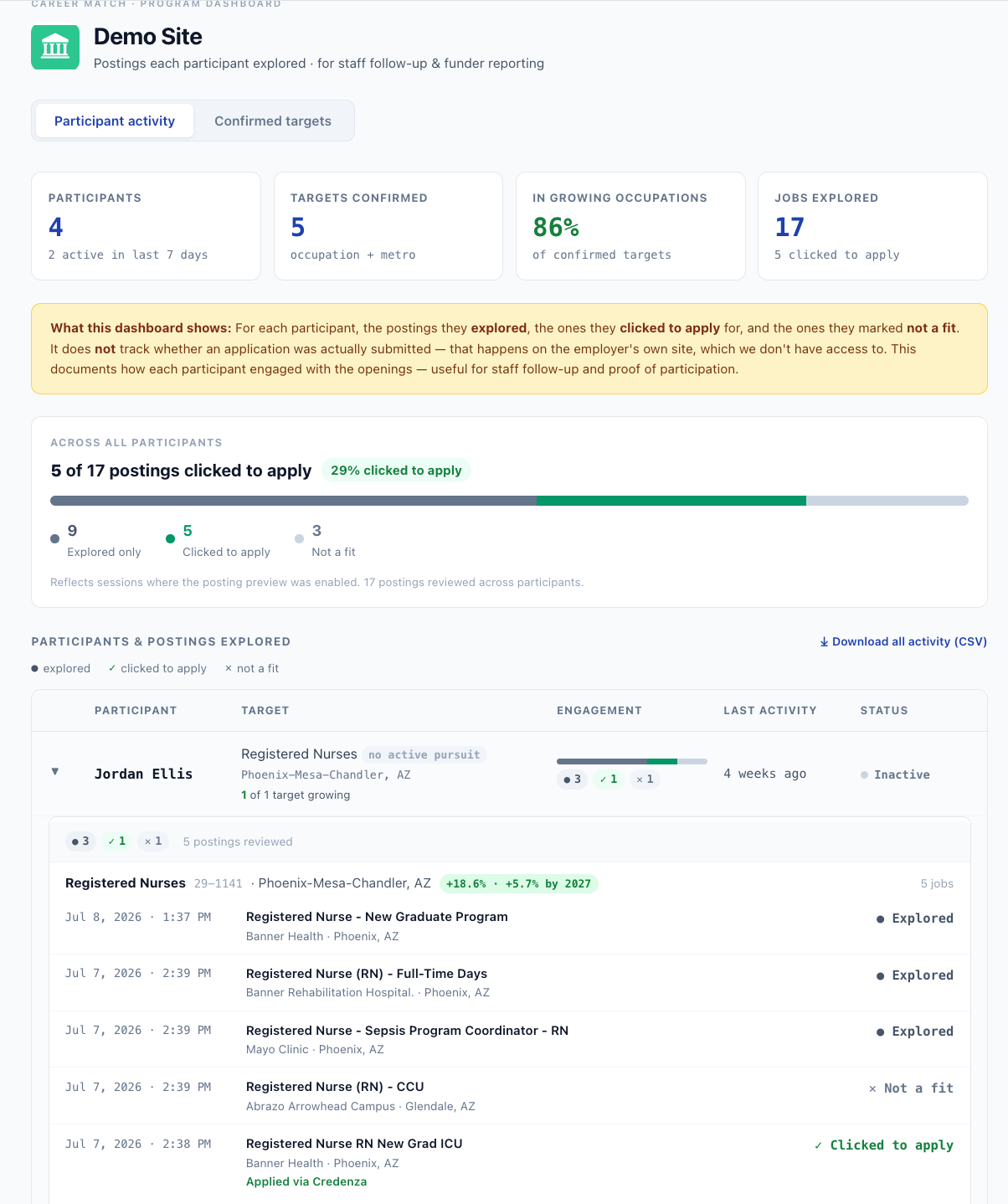Click the 3 Not a fit legend entry
The height and width of the screenshot is (1204, 1008).
326,541
